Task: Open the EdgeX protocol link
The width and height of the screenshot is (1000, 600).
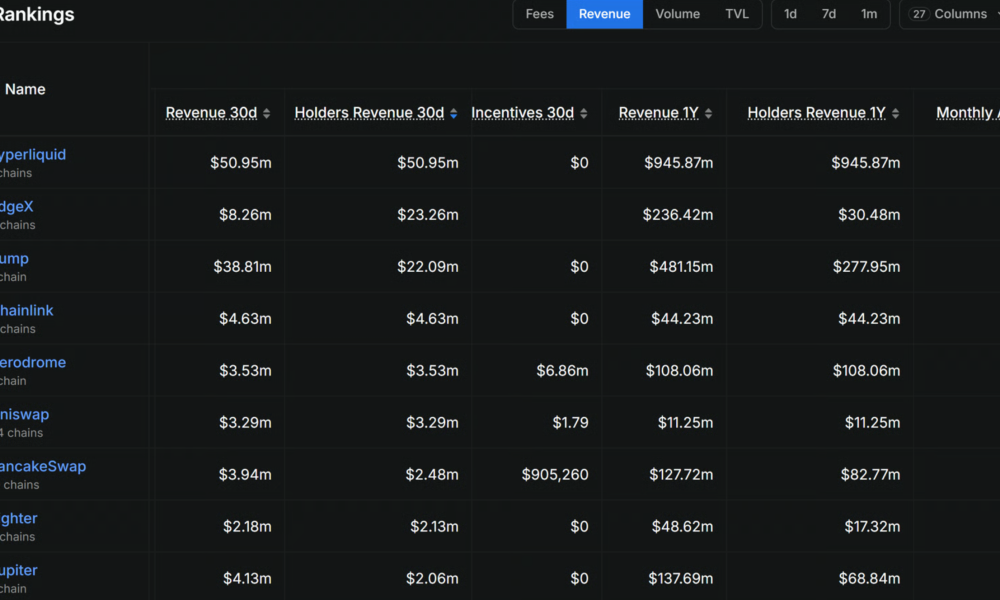Action: (17, 207)
